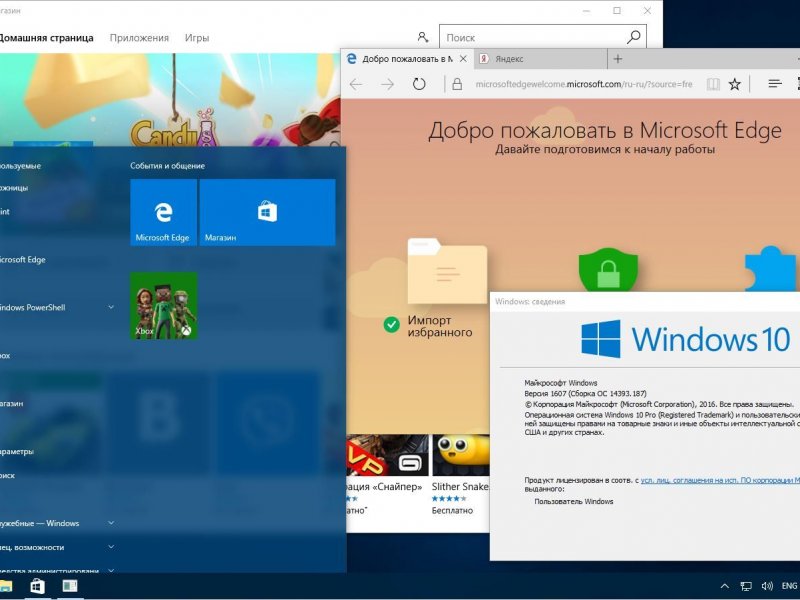Open 'Спец. возможности' folder in Start list
This screenshot has height=600, width=800.
click(32, 547)
